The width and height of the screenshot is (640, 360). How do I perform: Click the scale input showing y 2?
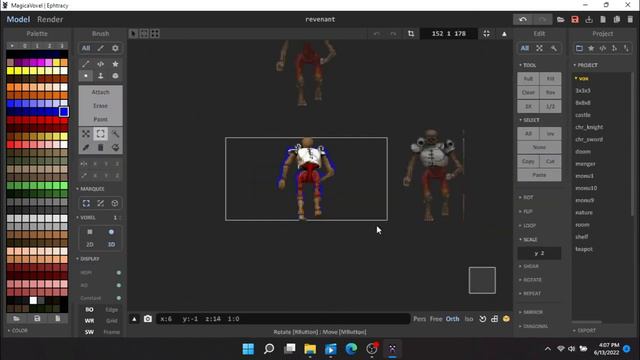[539, 253]
